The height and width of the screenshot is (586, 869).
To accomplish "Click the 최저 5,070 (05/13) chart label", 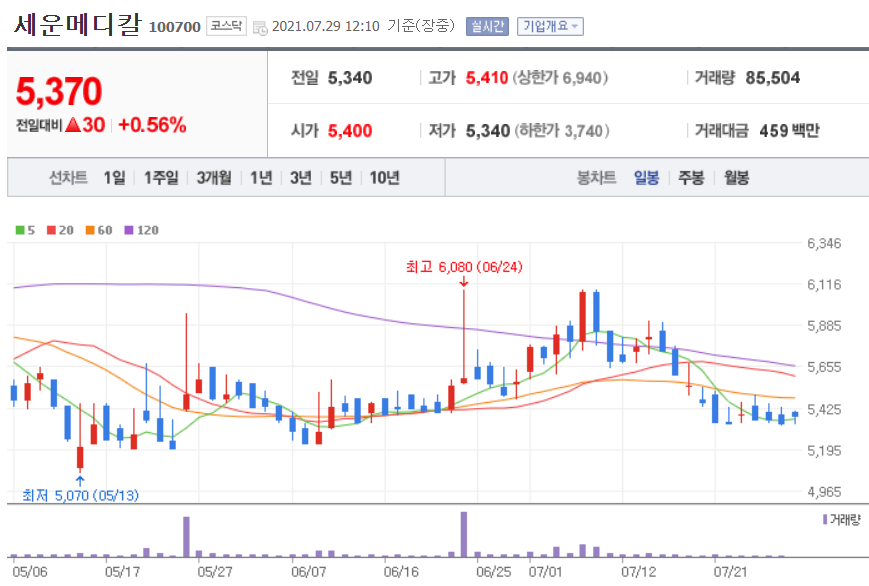I will click(x=80, y=495).
